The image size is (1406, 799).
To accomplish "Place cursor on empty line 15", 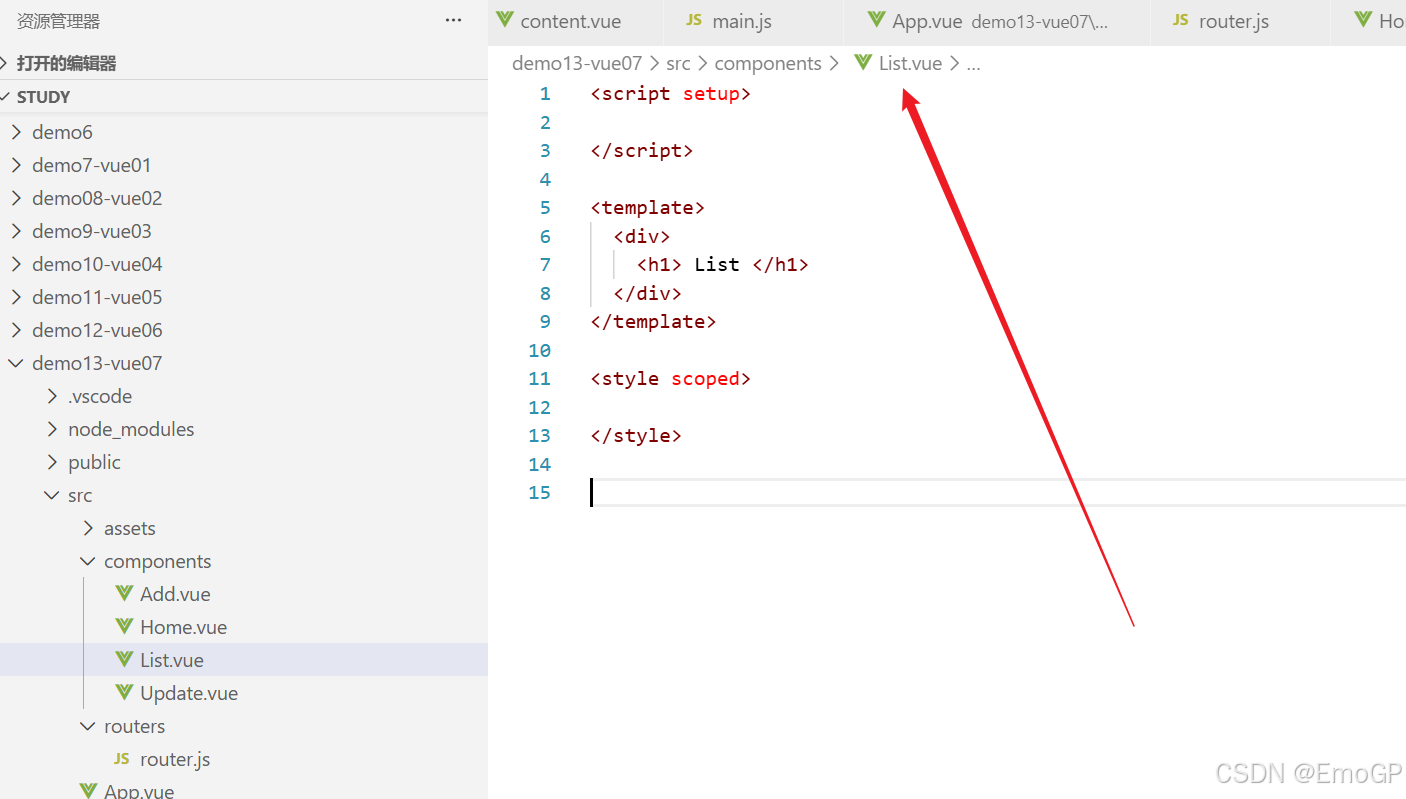I will 997,492.
